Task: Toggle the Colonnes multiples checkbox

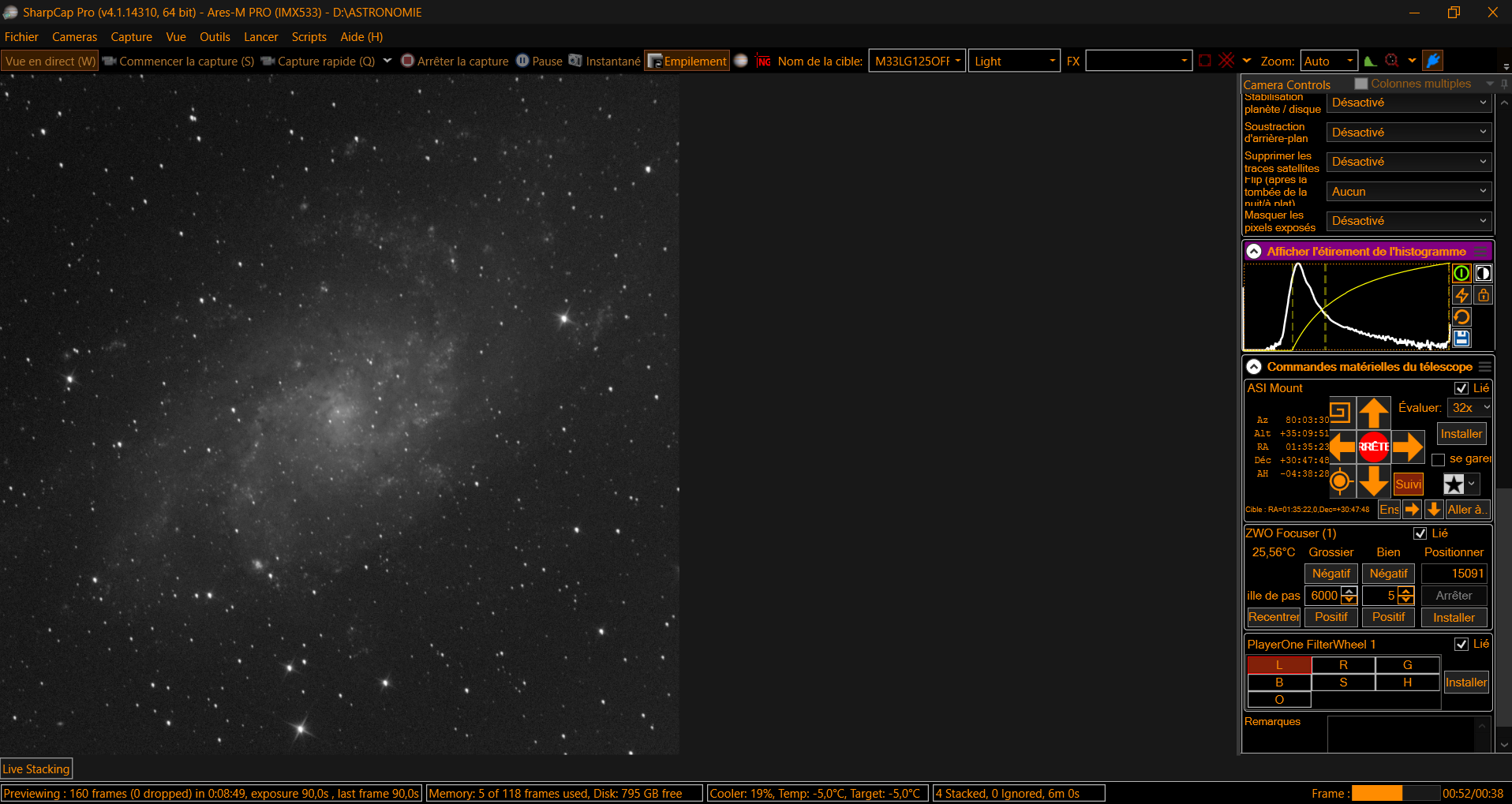Action: [1360, 84]
